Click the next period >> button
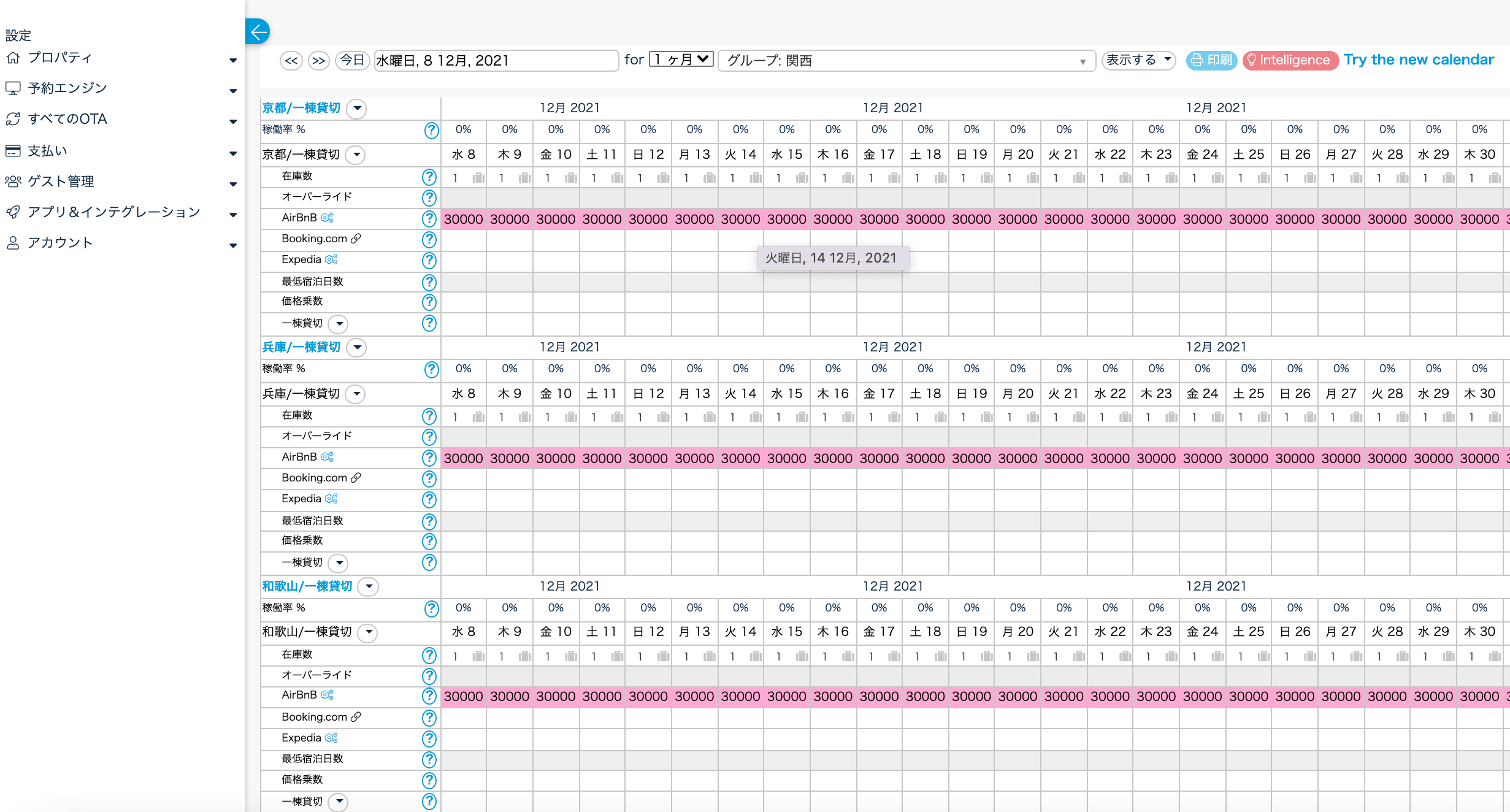Image resolution: width=1510 pixels, height=812 pixels. 318,60
